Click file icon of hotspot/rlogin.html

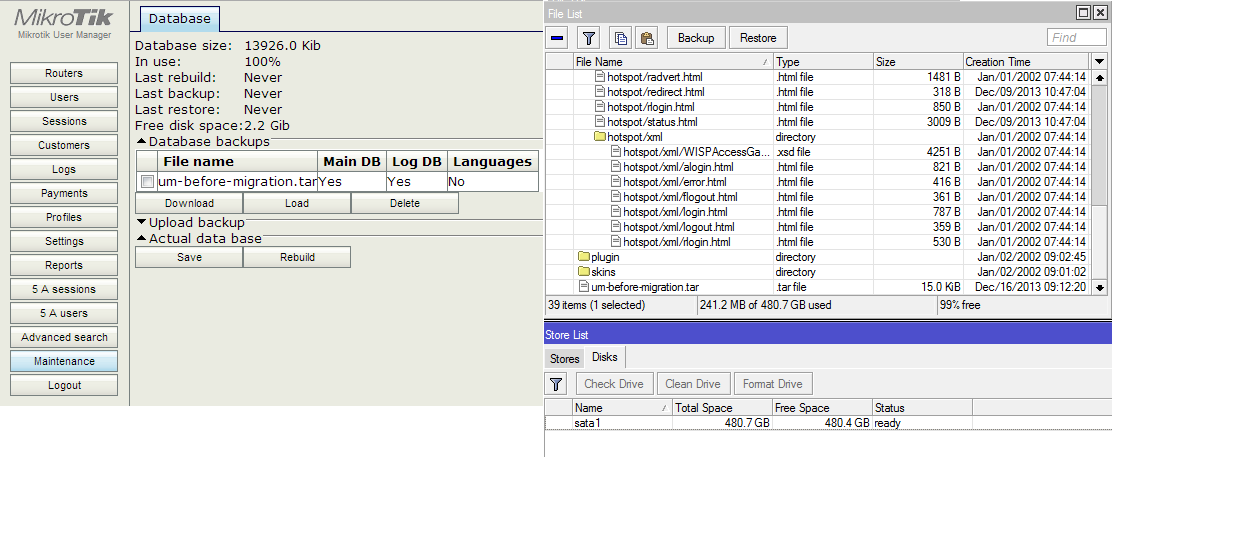pyautogui.click(x=600, y=107)
